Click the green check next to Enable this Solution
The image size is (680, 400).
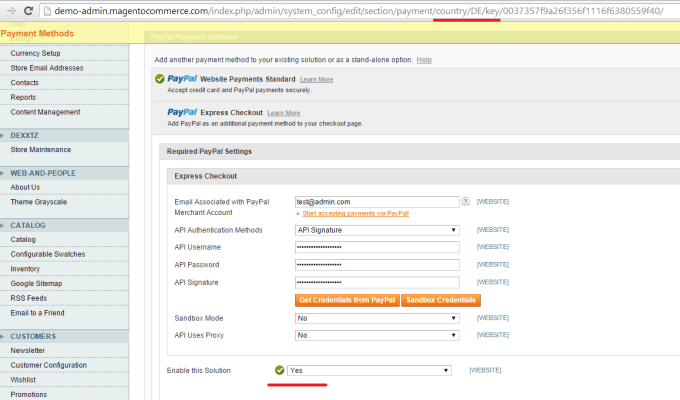pyautogui.click(x=280, y=370)
